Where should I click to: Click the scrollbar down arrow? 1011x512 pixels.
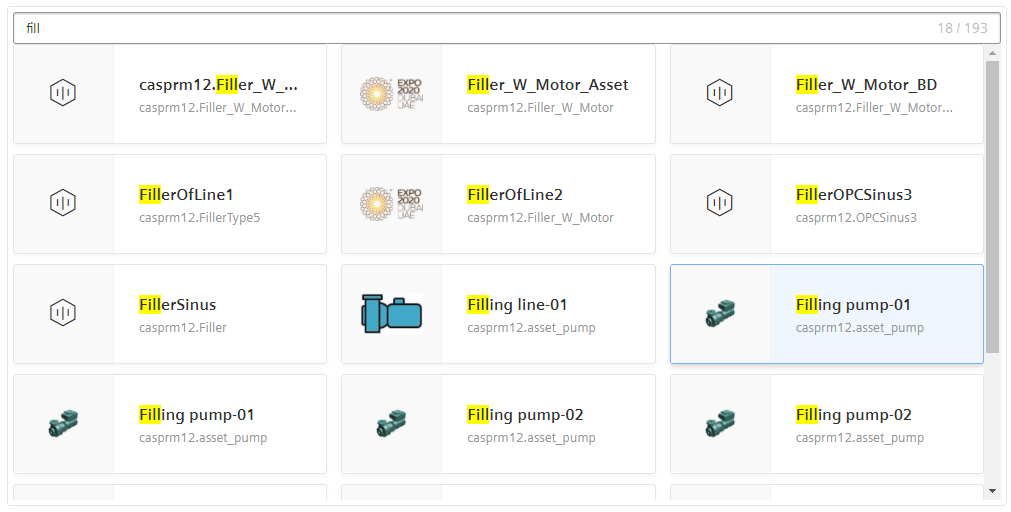click(x=992, y=491)
